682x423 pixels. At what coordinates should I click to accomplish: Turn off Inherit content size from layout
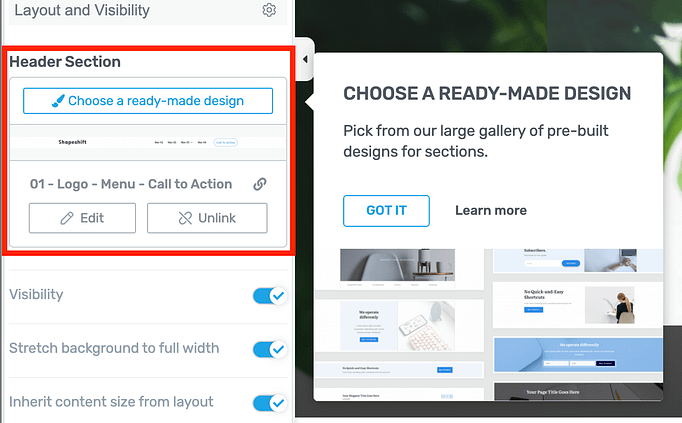click(270, 403)
